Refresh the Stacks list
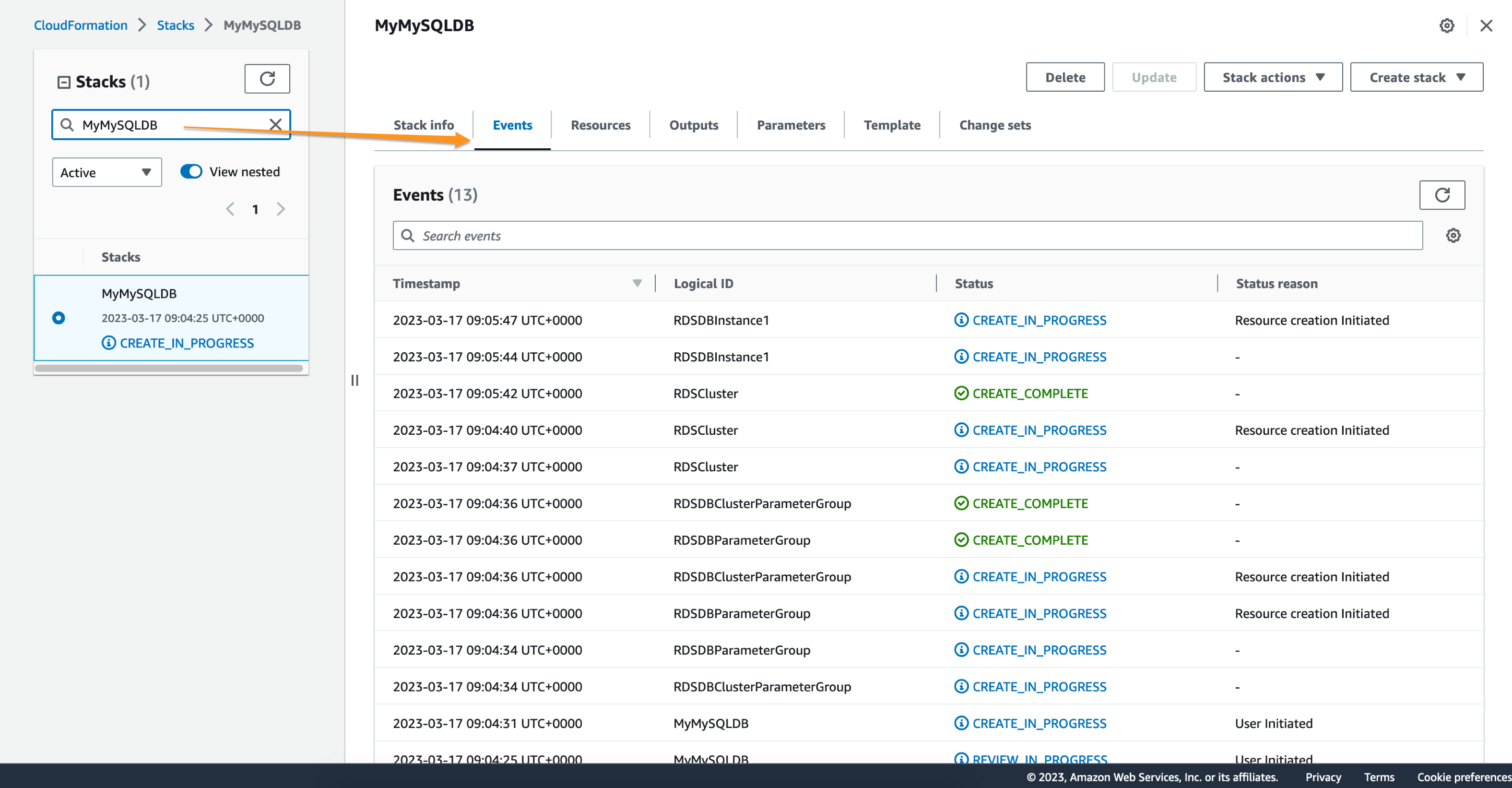This screenshot has height=788, width=1512. coord(267,79)
